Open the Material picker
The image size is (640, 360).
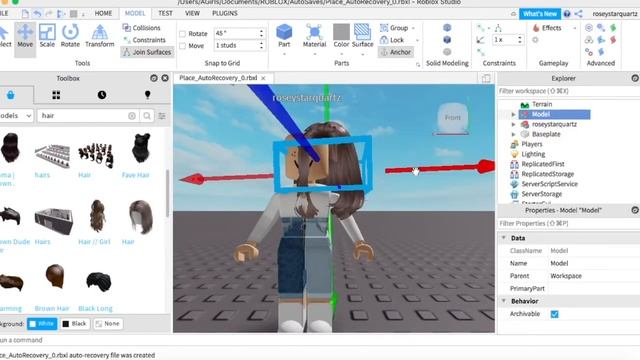click(314, 36)
